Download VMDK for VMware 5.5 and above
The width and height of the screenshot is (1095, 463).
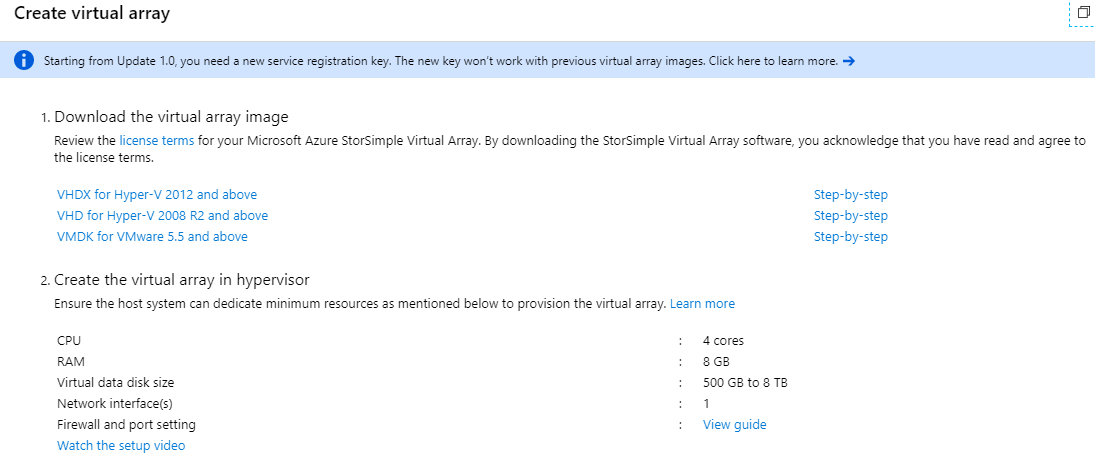152,237
